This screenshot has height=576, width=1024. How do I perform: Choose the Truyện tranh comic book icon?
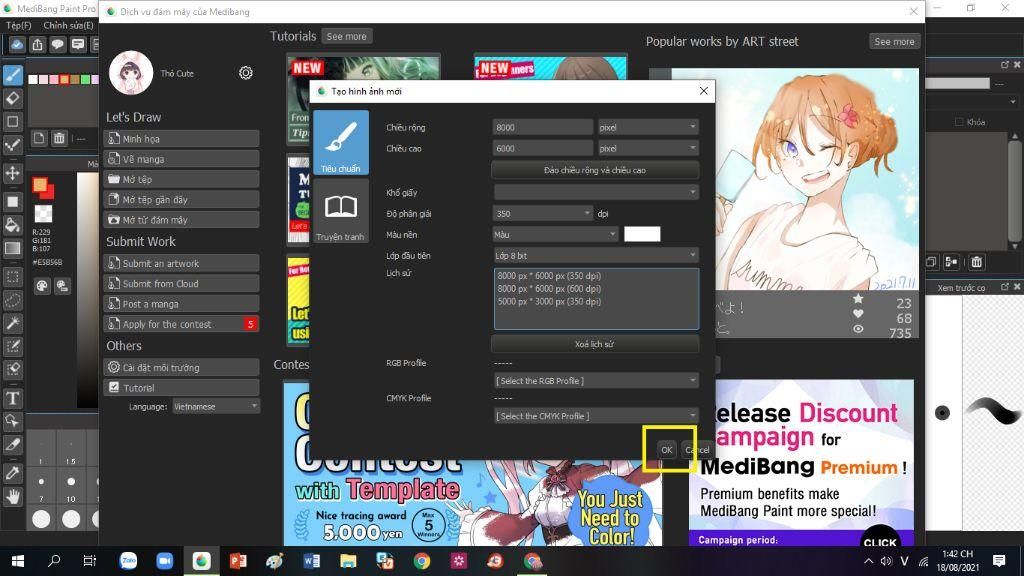[x=341, y=212]
